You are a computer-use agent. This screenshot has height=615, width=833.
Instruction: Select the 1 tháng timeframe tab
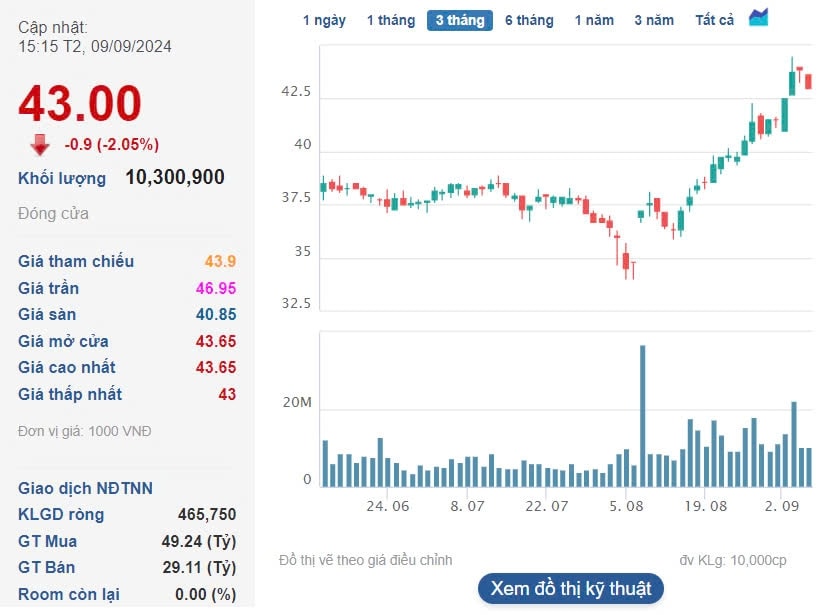click(390, 20)
